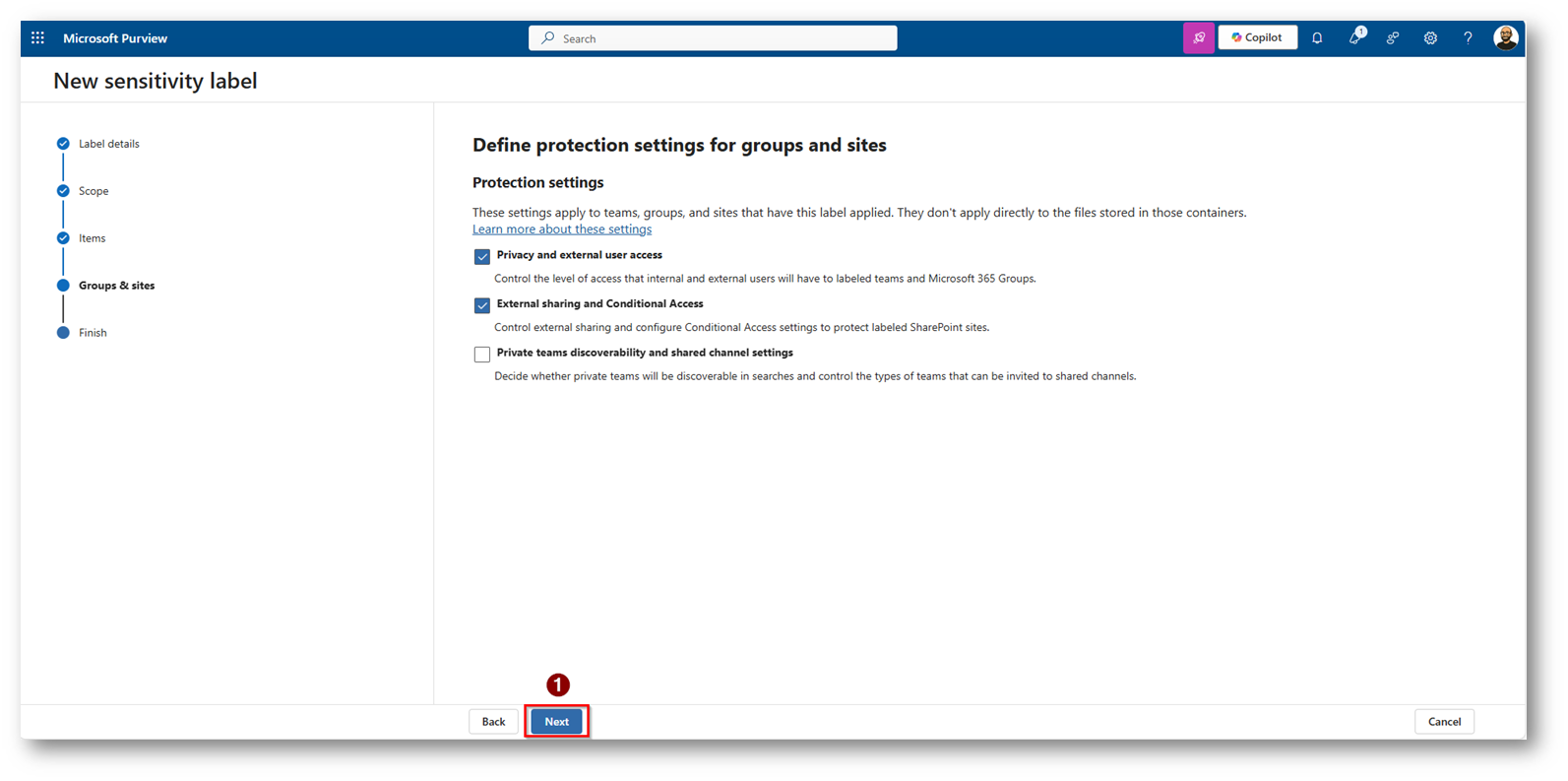Click description "Decide whether private teams will be discoverable"
Screen dimensions: 1568x781
(x=815, y=376)
